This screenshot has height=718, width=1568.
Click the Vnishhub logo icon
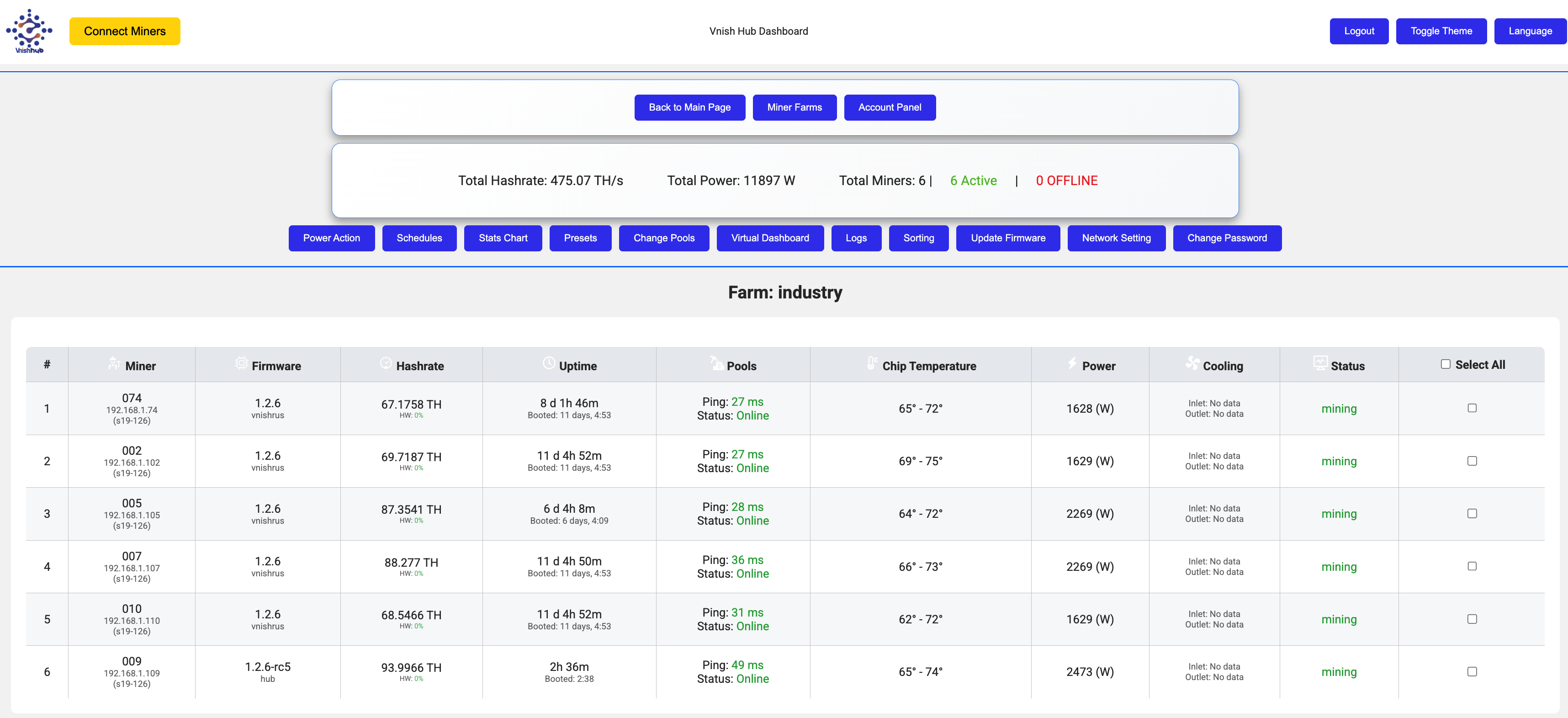tap(29, 31)
